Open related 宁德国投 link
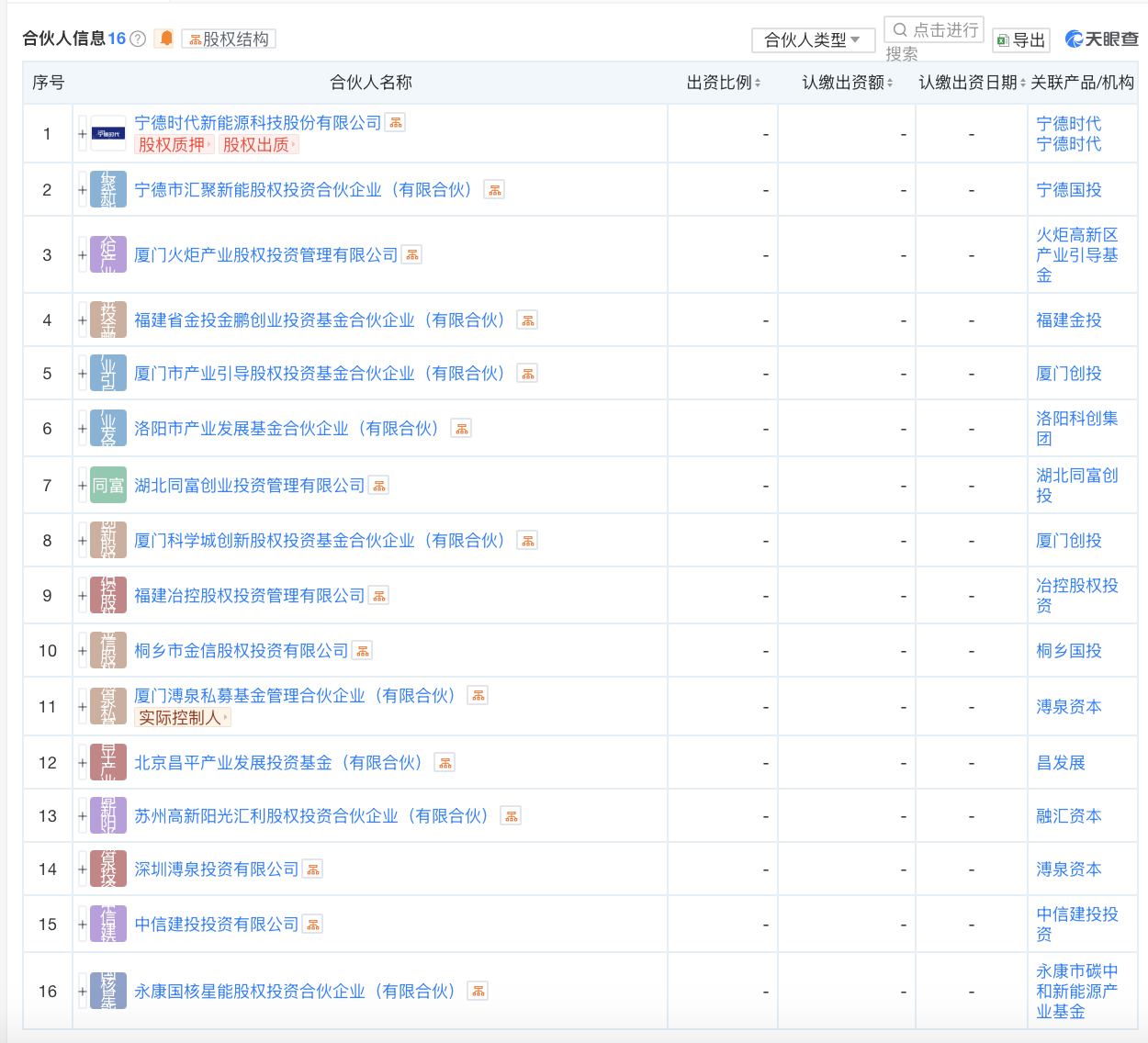Image resolution: width=1148 pixels, height=1043 pixels. click(1069, 190)
